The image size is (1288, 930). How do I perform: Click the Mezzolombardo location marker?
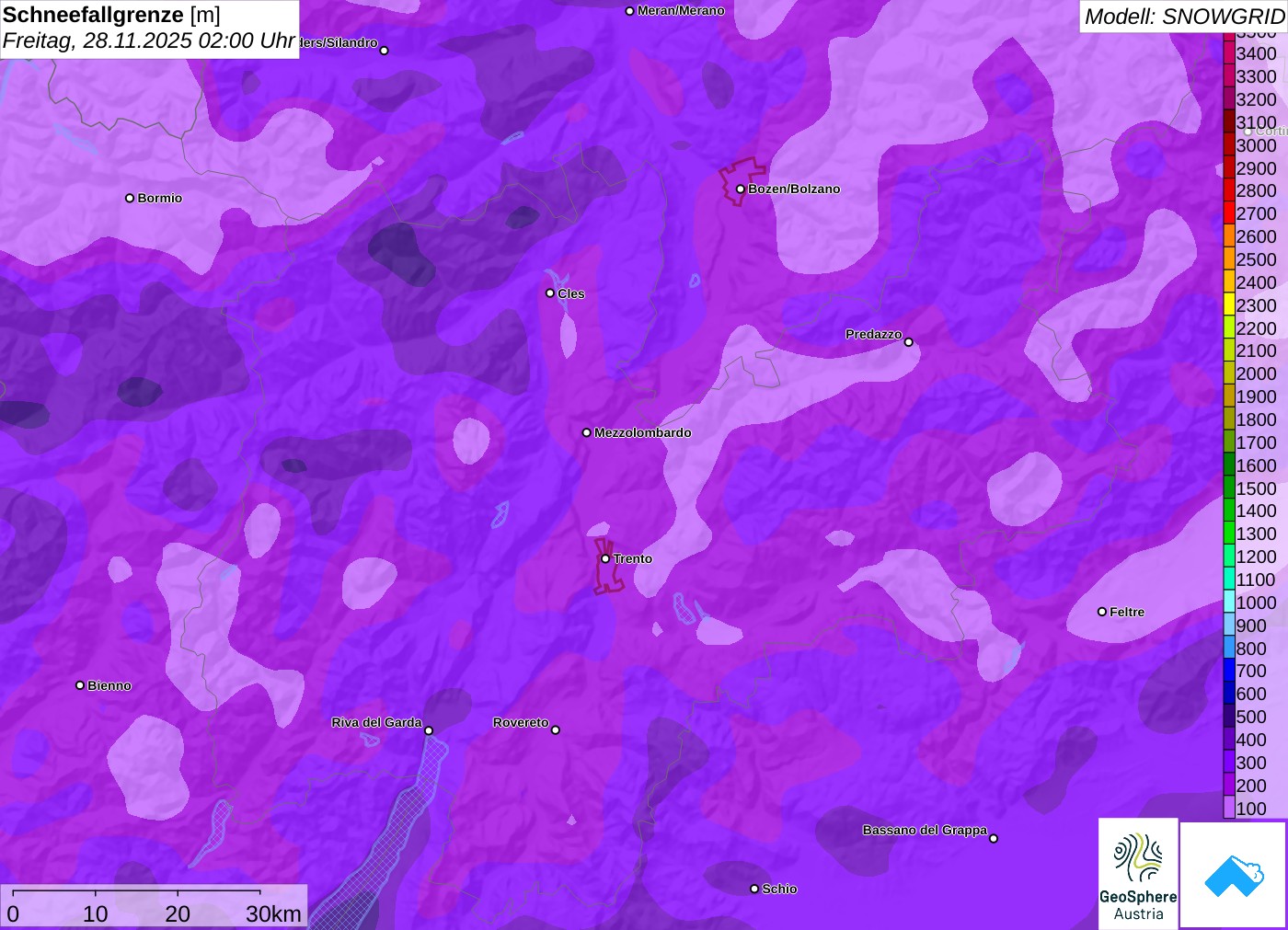587,432
